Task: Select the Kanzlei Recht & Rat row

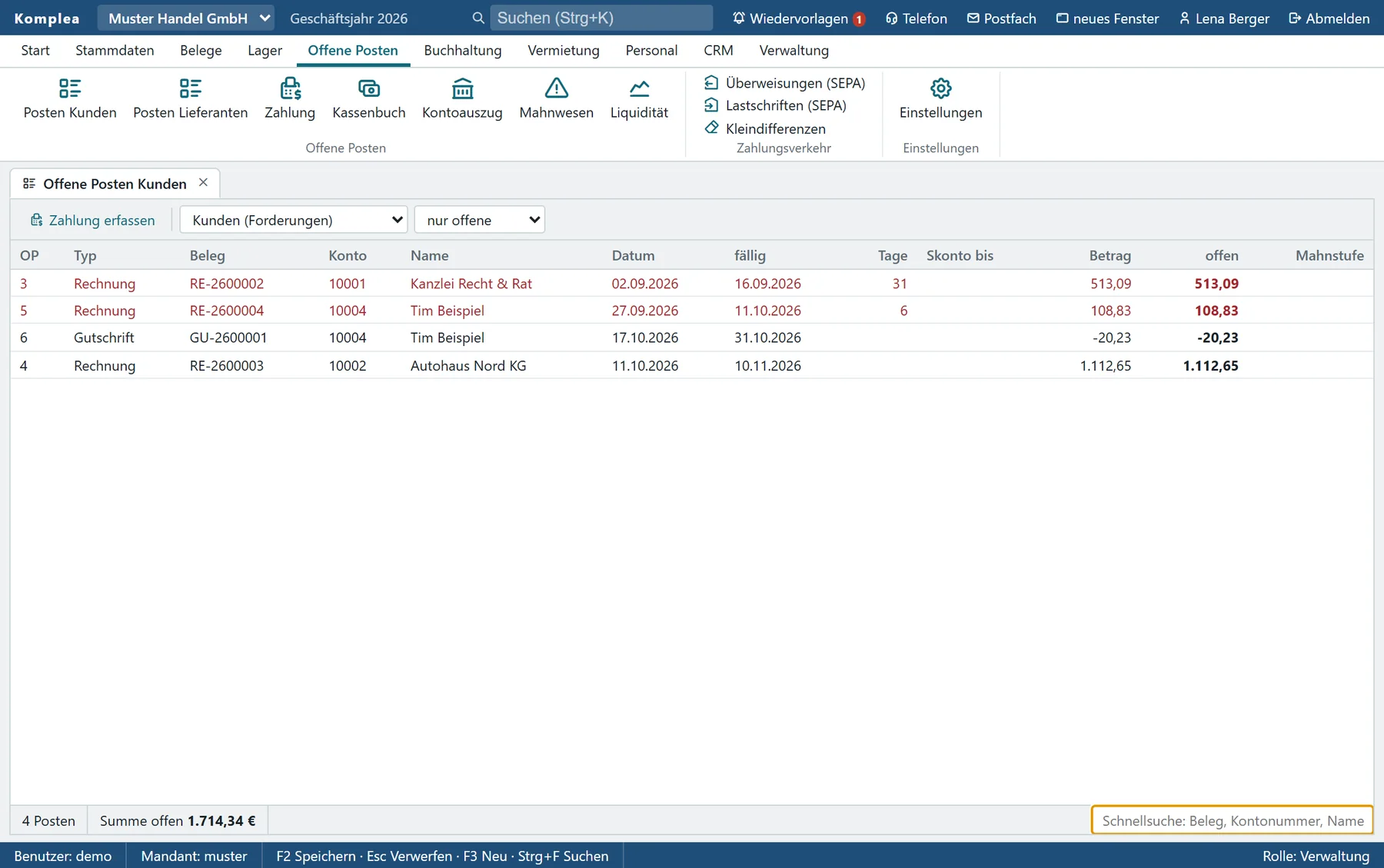Action: [x=692, y=283]
